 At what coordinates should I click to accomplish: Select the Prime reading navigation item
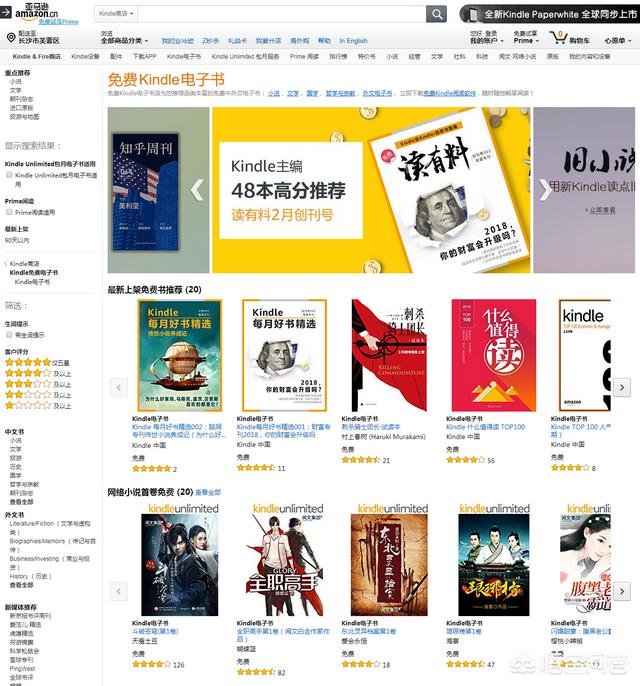304,56
